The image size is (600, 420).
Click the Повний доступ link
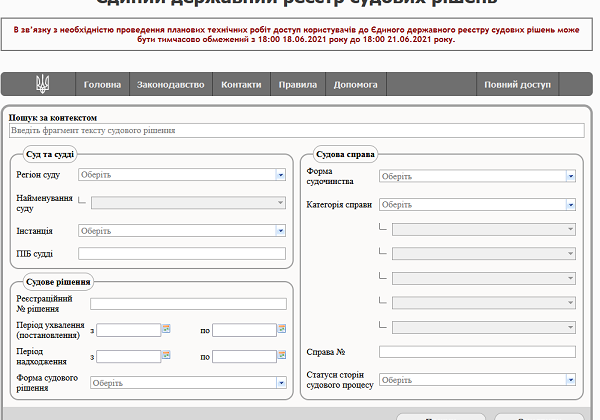[517, 85]
